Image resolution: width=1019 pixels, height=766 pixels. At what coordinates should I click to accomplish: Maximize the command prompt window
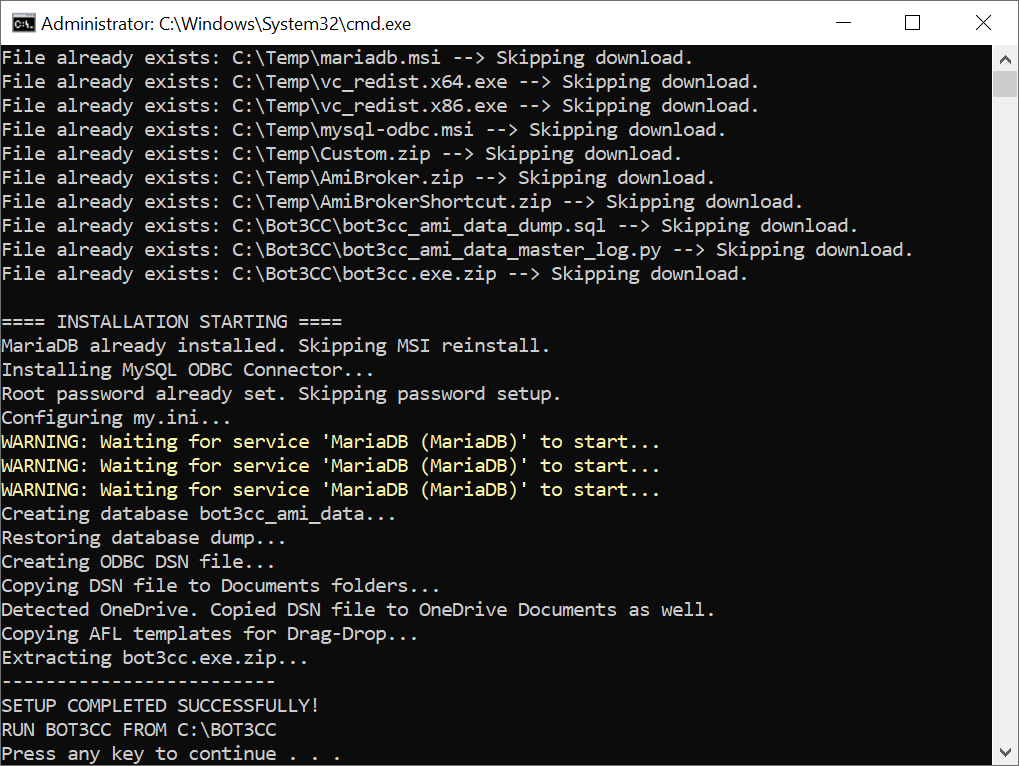(912, 23)
